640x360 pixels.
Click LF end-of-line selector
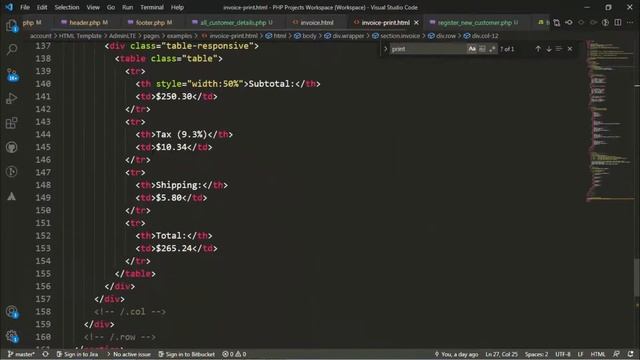[x=580, y=354]
